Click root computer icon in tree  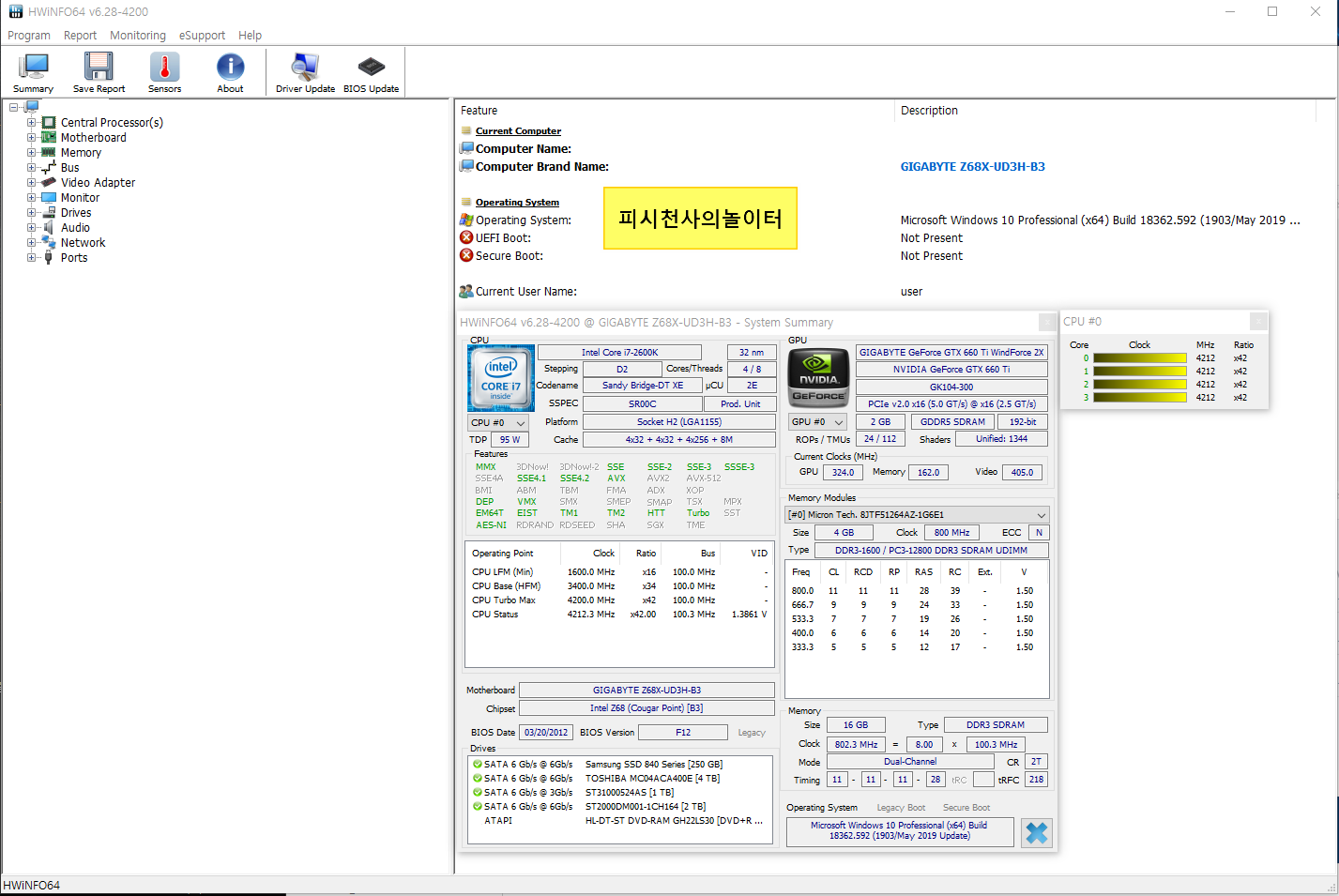click(x=32, y=107)
